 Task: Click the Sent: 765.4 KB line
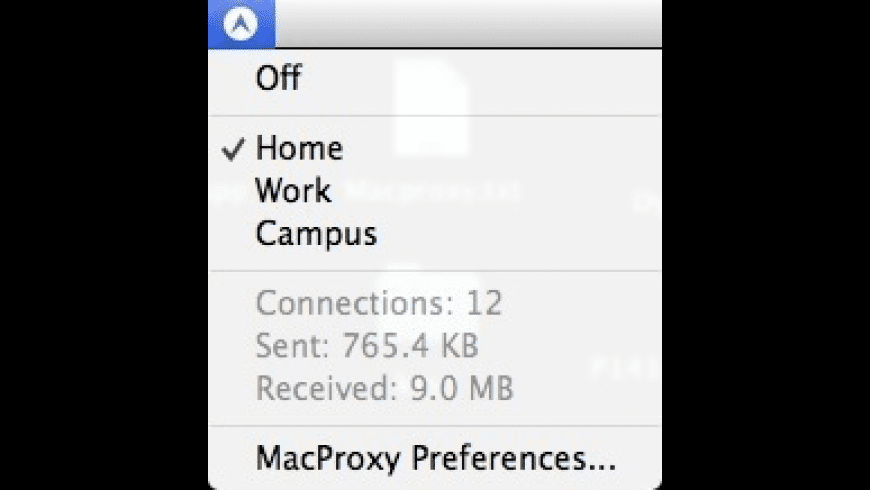[367, 346]
